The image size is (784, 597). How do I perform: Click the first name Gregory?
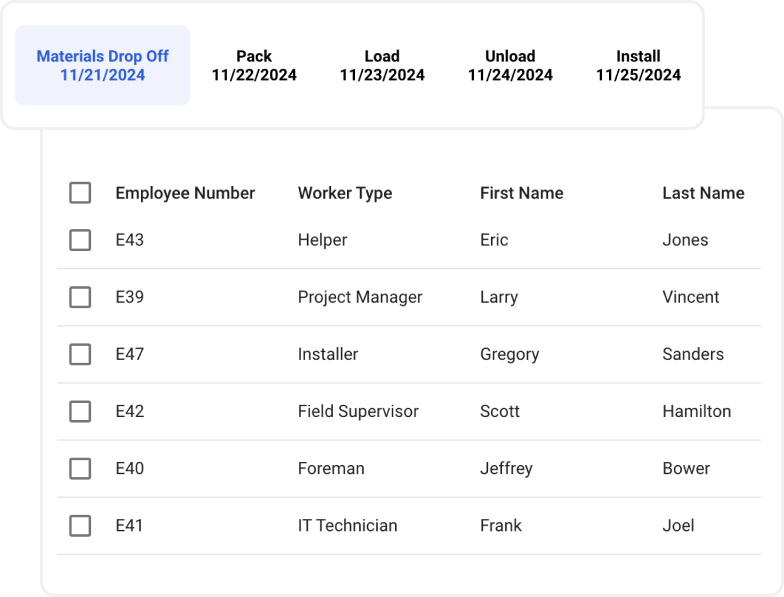click(510, 354)
